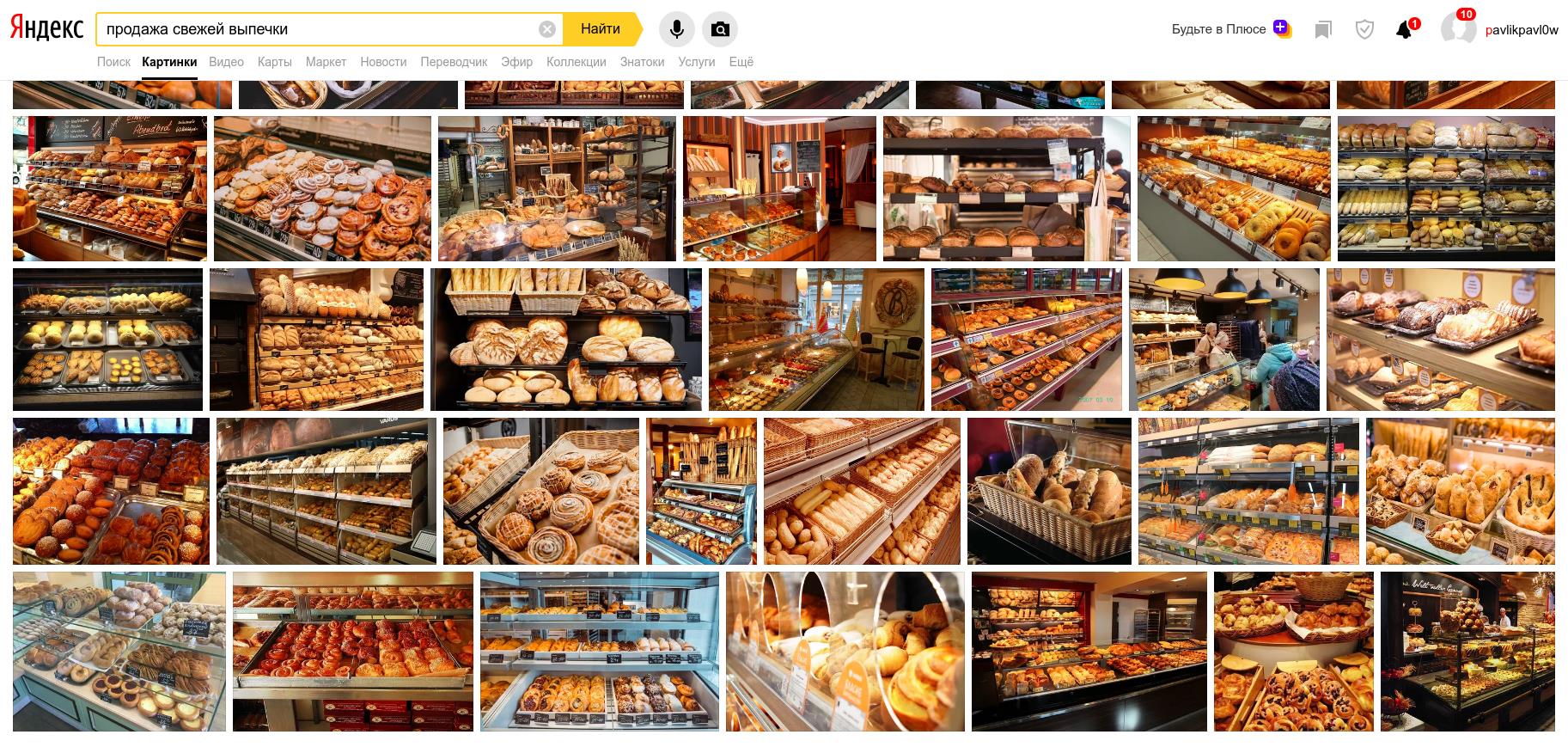Expand the Ещё menu
The width and height of the screenshot is (1568, 747).
click(741, 62)
